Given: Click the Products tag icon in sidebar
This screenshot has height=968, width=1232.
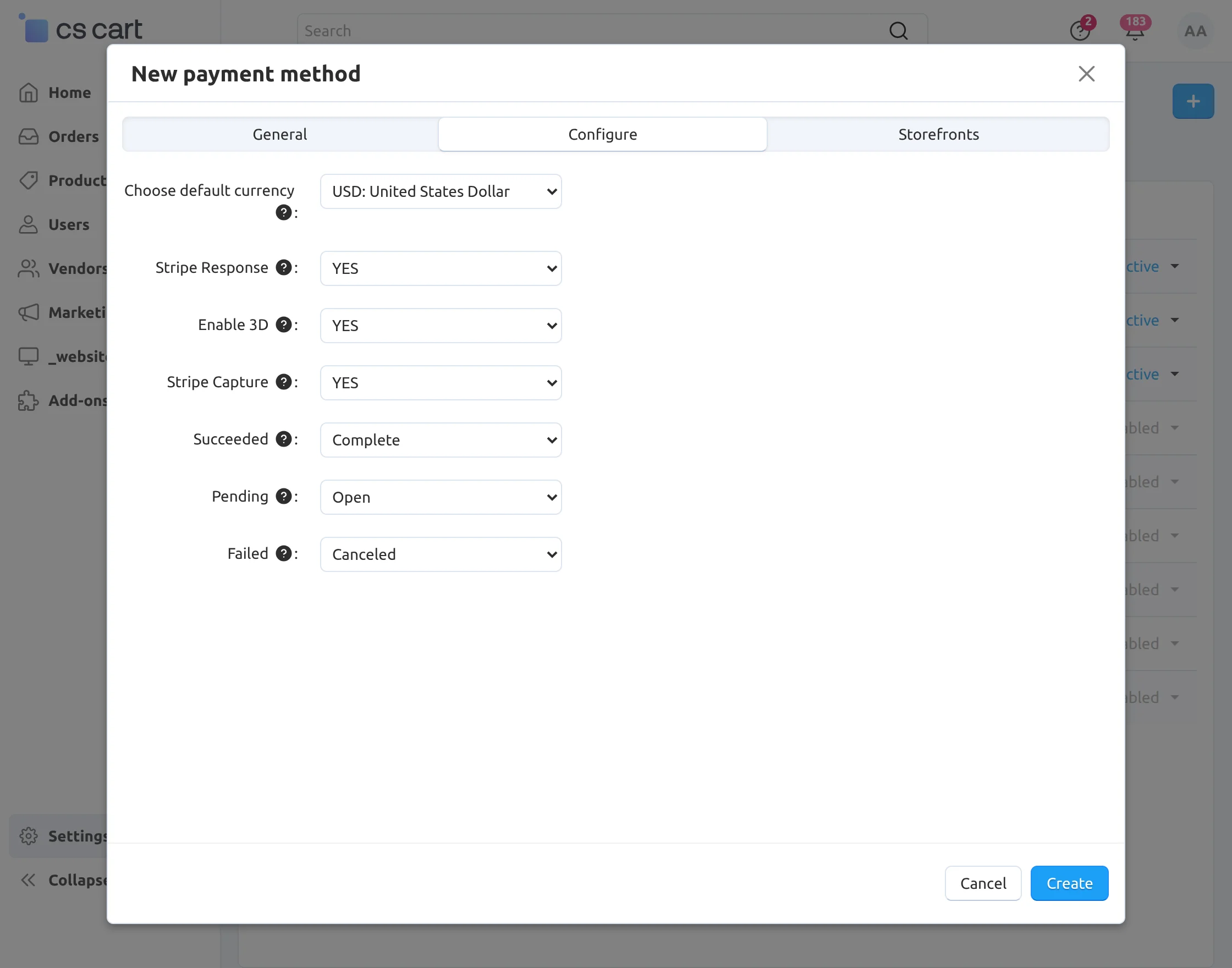Looking at the screenshot, I should pyautogui.click(x=29, y=180).
